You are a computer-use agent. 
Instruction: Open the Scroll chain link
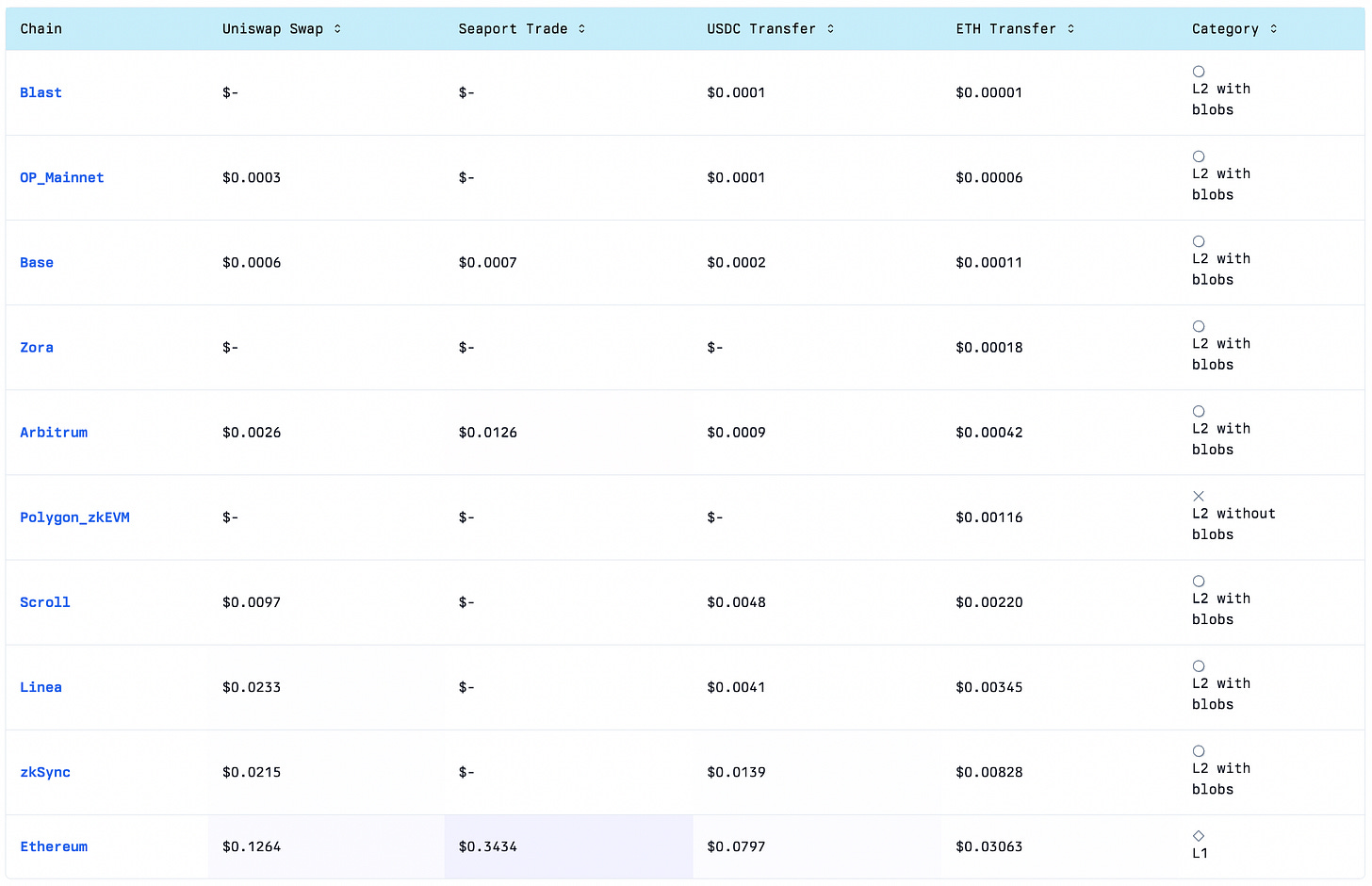(45, 602)
